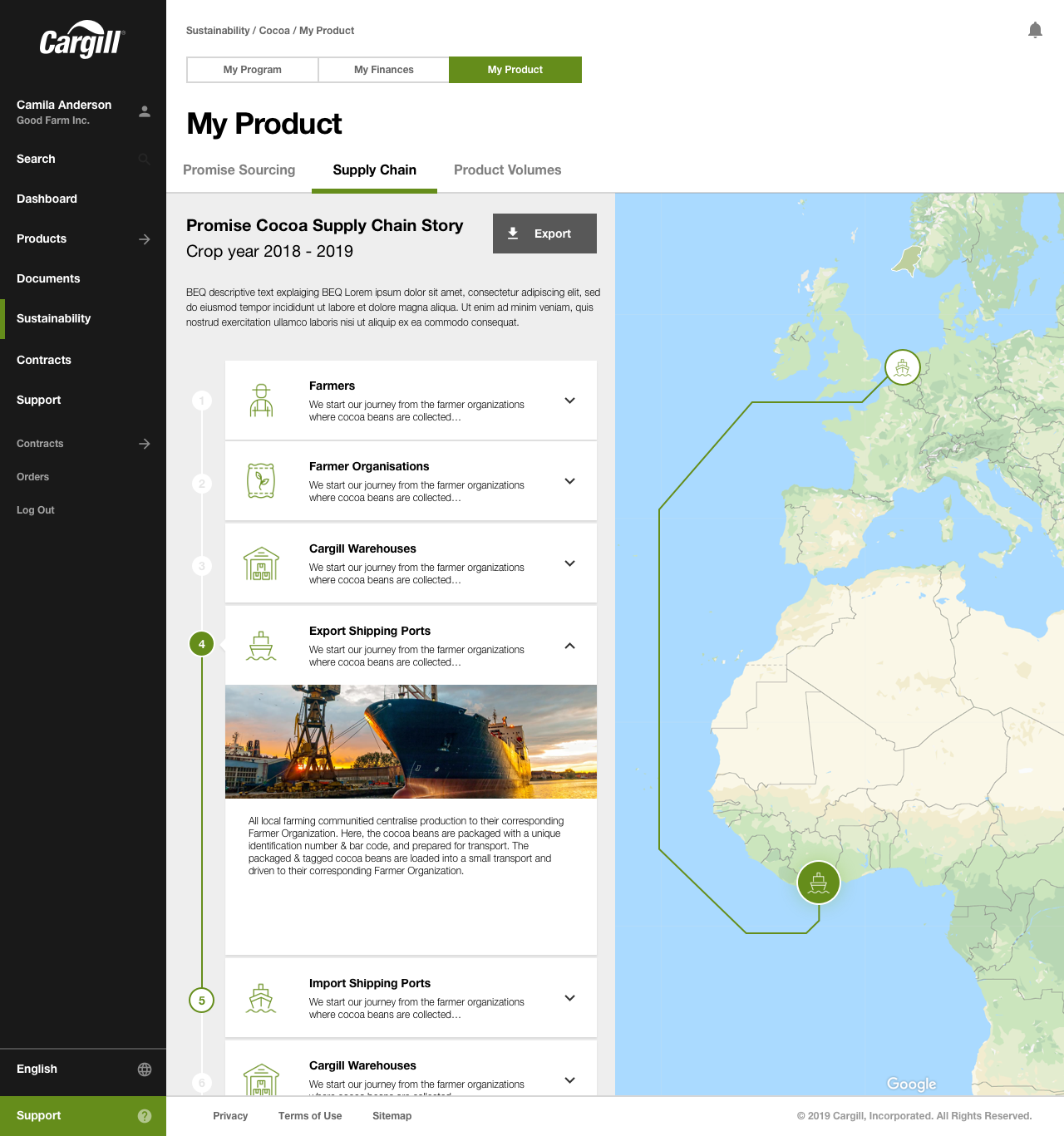Click timeline step 5 marker
This screenshot has height=1136, width=1064.
click(x=202, y=1001)
